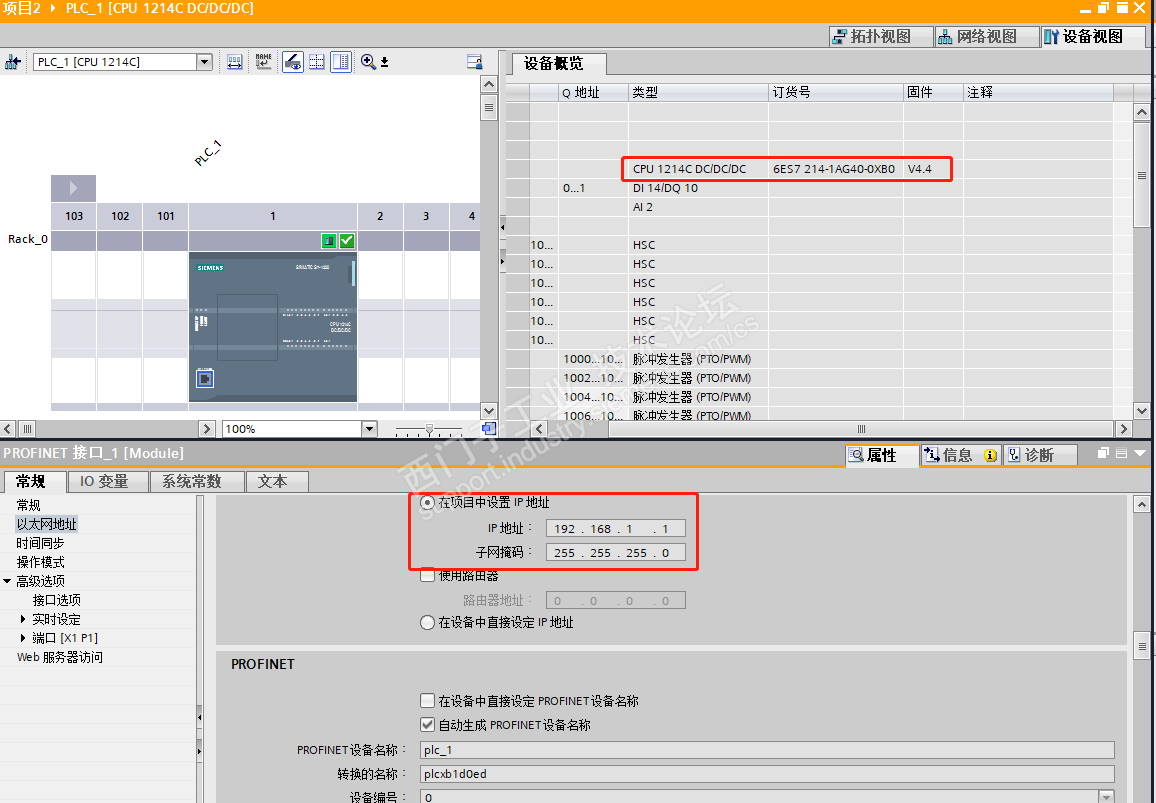Click the show address labels toolbar icon
The width and height of the screenshot is (1156, 803).
click(234, 62)
